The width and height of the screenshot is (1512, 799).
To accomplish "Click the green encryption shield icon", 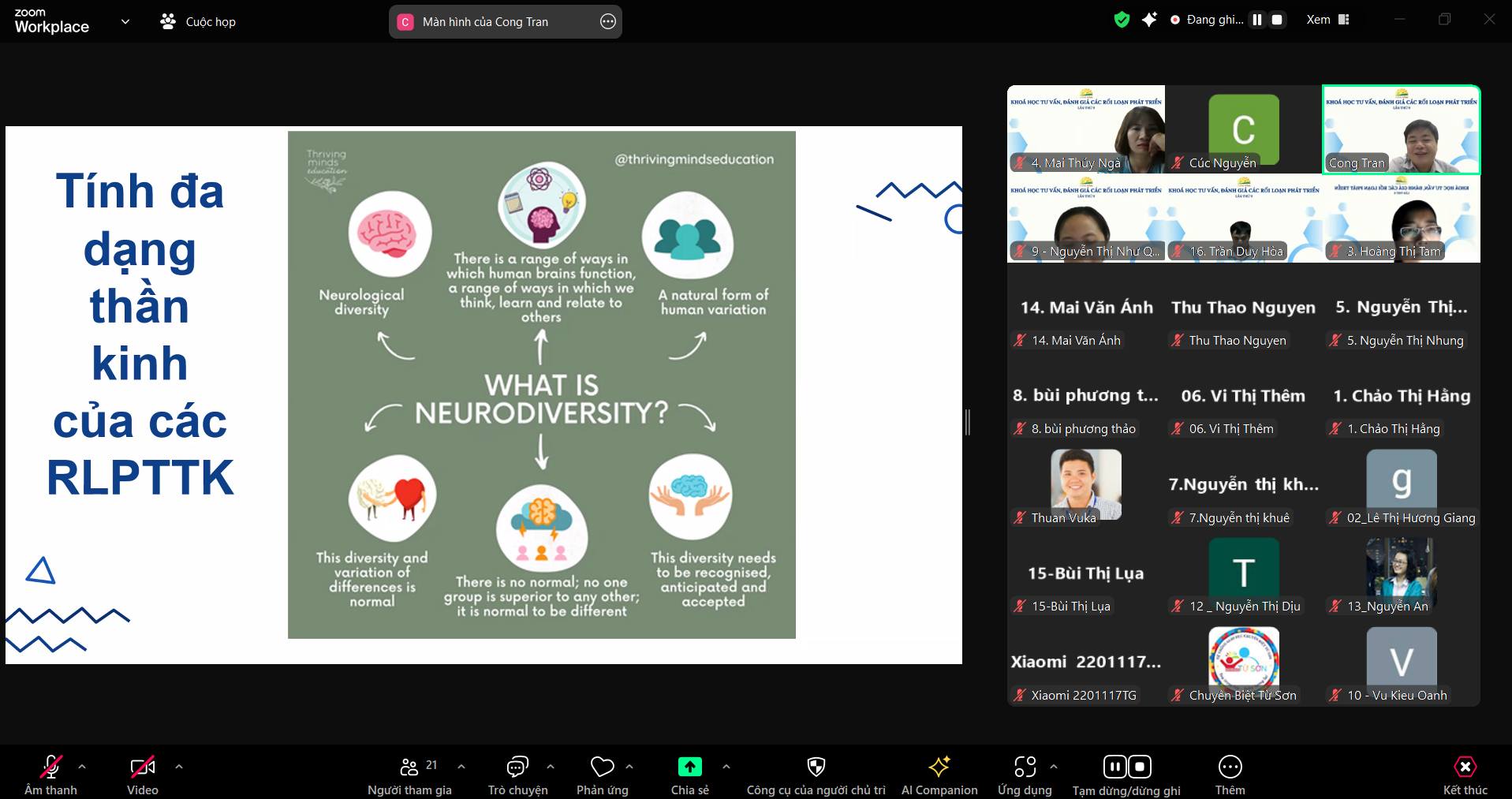I will [1122, 20].
